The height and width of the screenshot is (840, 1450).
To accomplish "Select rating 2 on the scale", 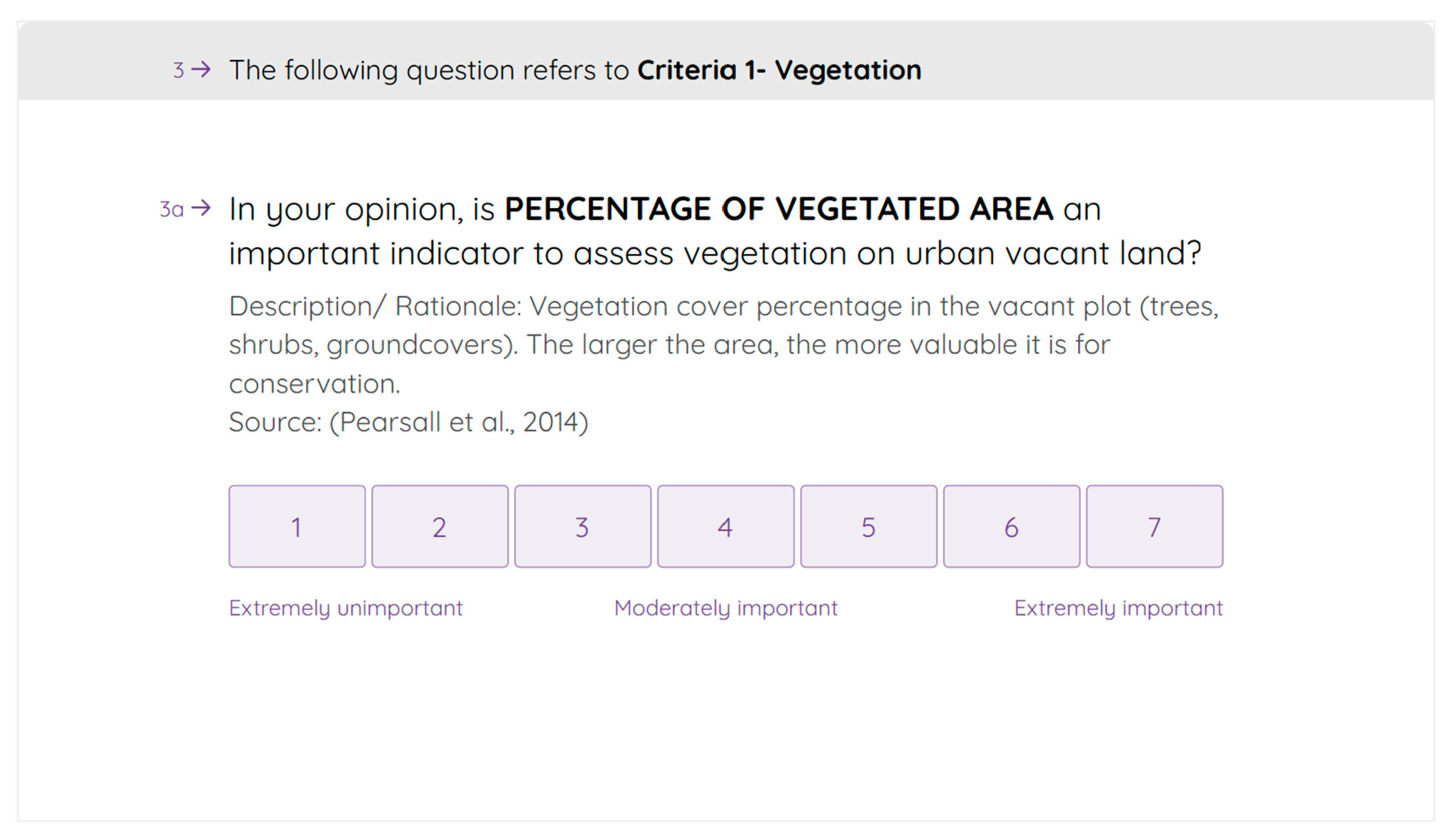I will [440, 526].
